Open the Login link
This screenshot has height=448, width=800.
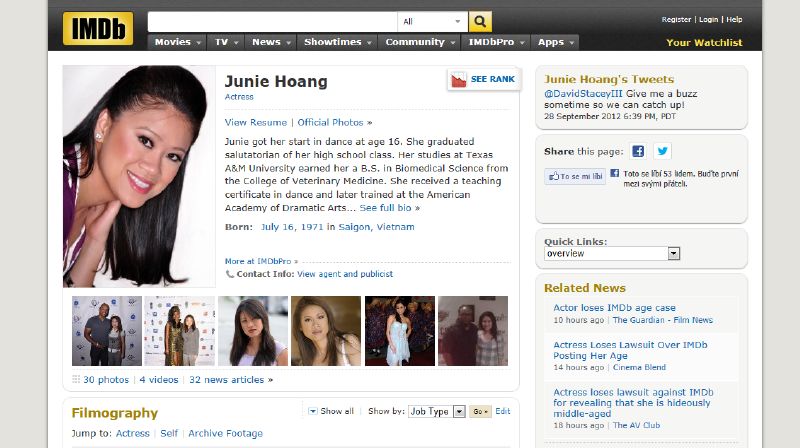coord(708,19)
